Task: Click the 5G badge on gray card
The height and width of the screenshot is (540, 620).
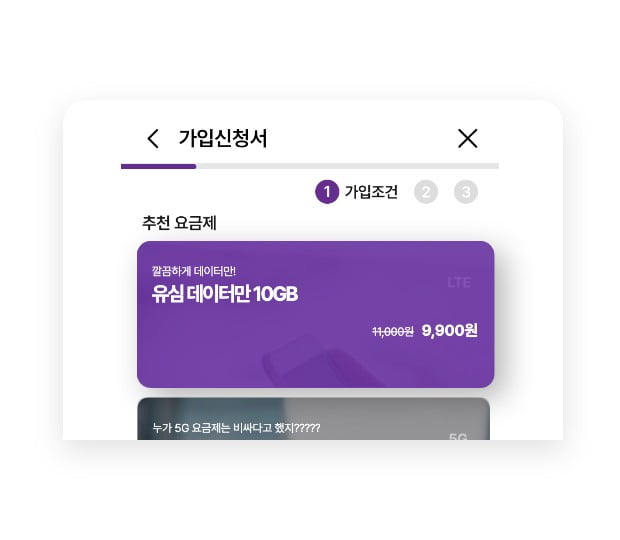Action: [x=458, y=436]
